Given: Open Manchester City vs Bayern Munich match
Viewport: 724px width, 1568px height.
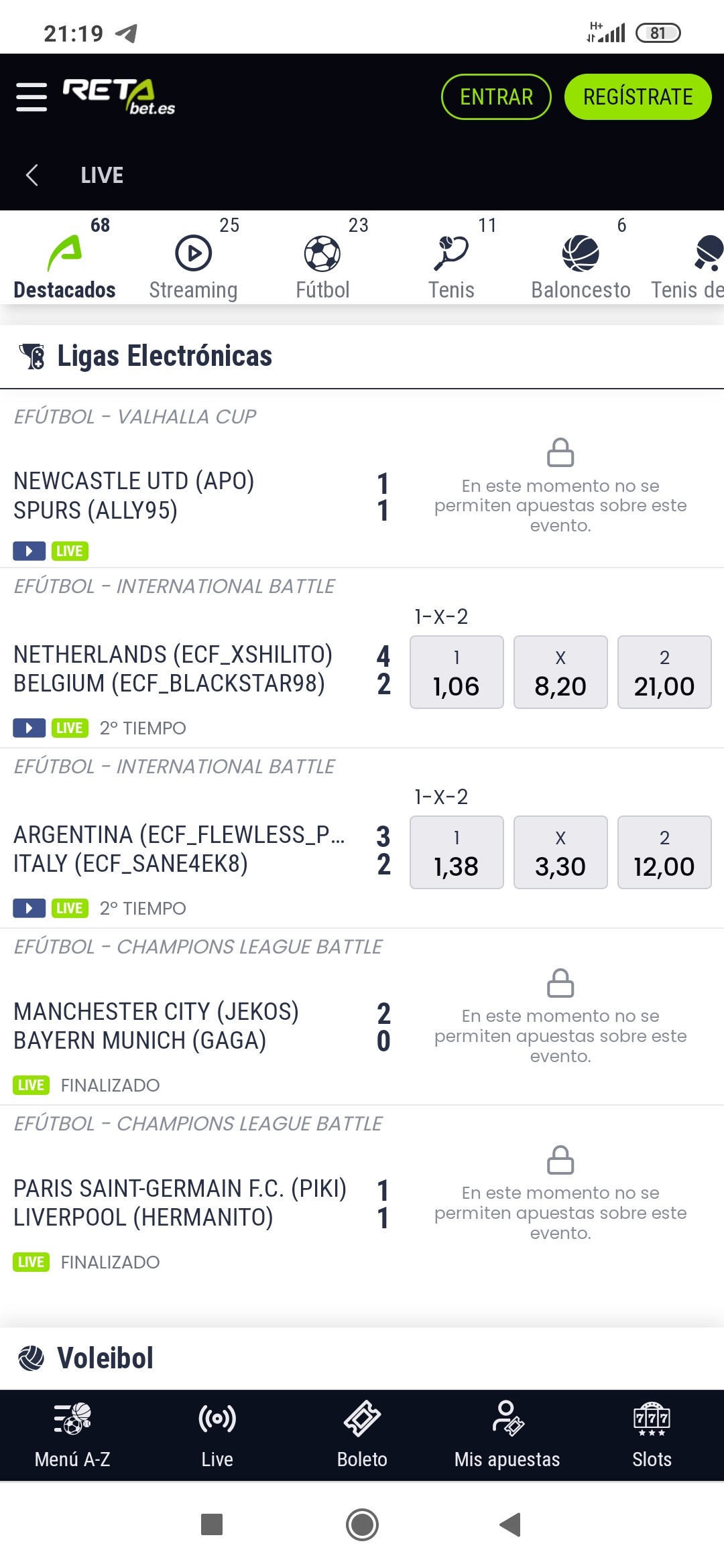Looking at the screenshot, I should point(156,1026).
